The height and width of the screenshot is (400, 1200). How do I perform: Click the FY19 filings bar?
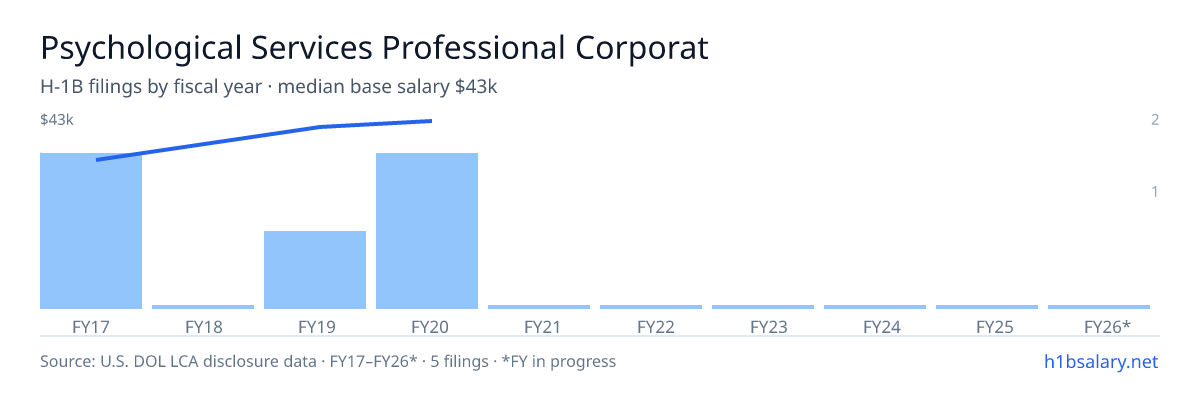click(x=315, y=270)
